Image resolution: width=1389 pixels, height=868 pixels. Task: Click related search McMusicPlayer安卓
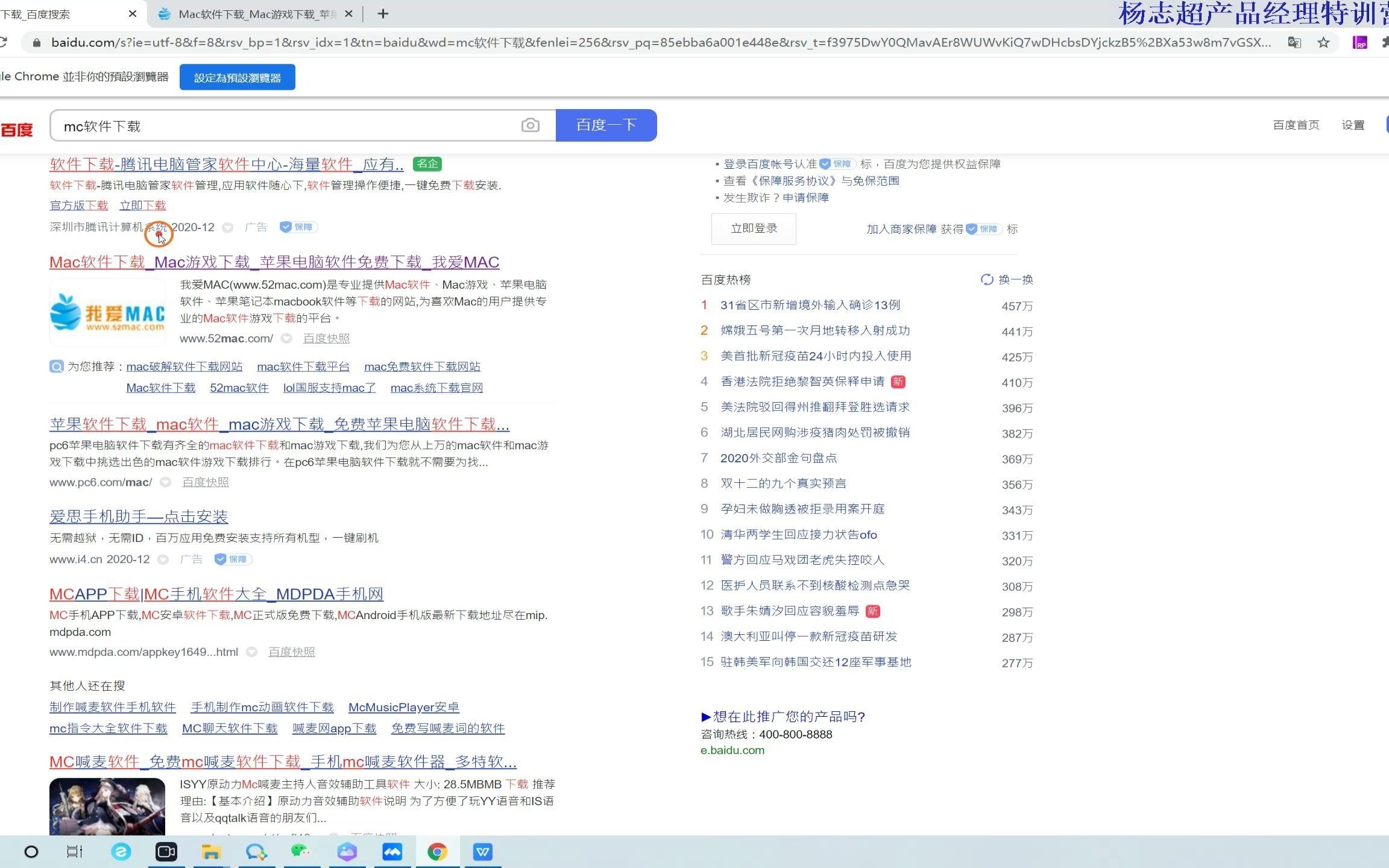tap(403, 707)
